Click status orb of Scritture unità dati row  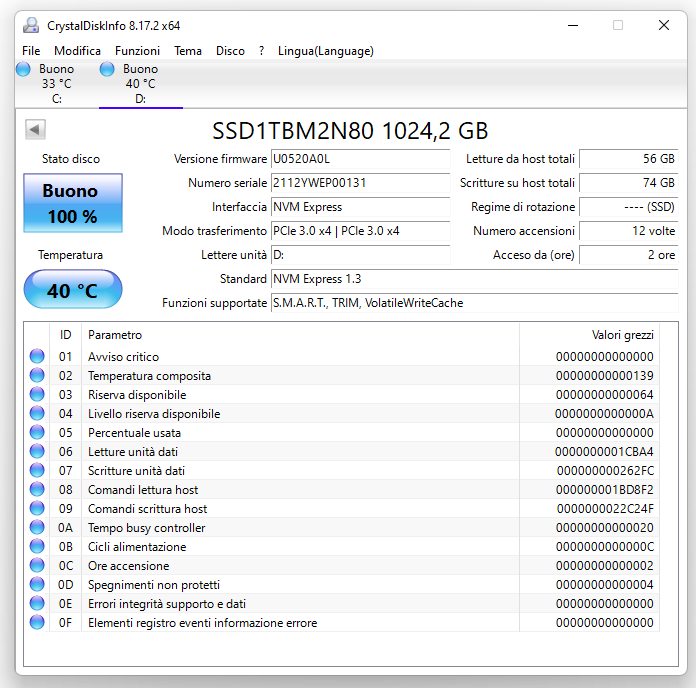[37, 471]
